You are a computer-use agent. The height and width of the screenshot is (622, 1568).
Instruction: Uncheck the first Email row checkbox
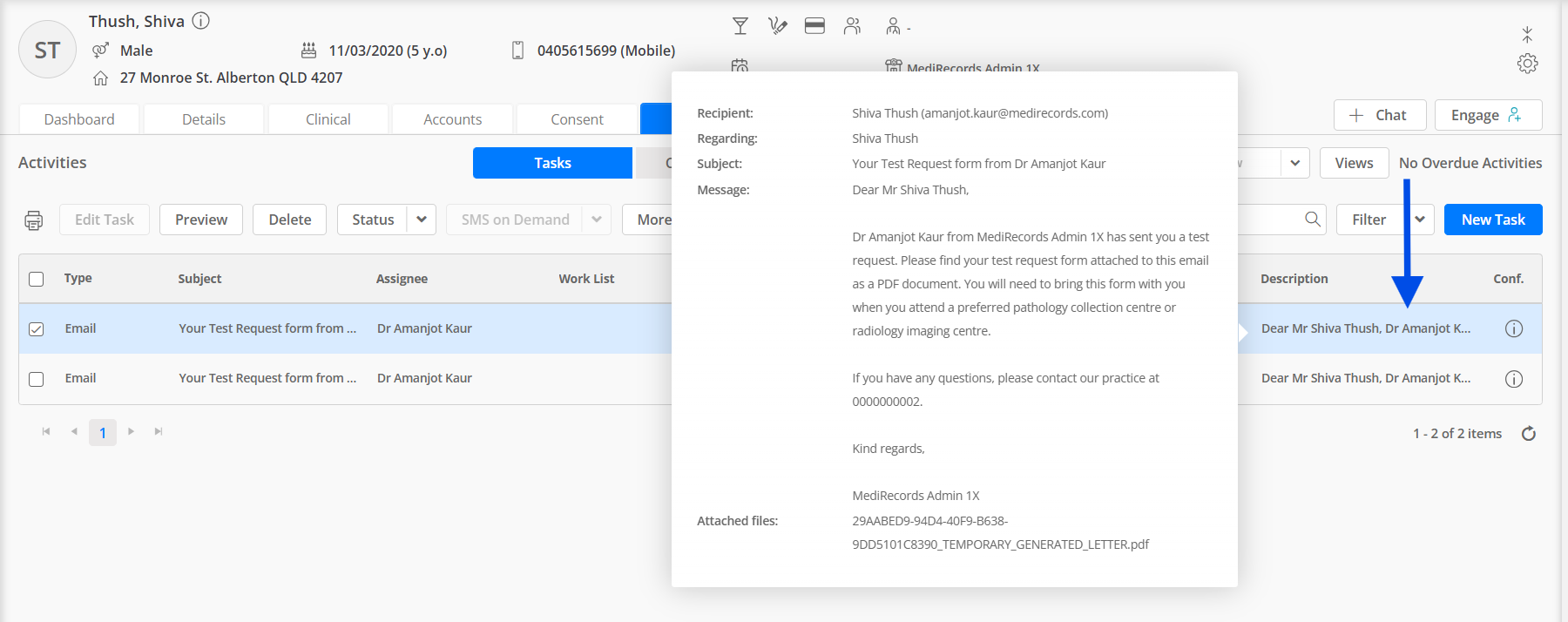(x=36, y=329)
